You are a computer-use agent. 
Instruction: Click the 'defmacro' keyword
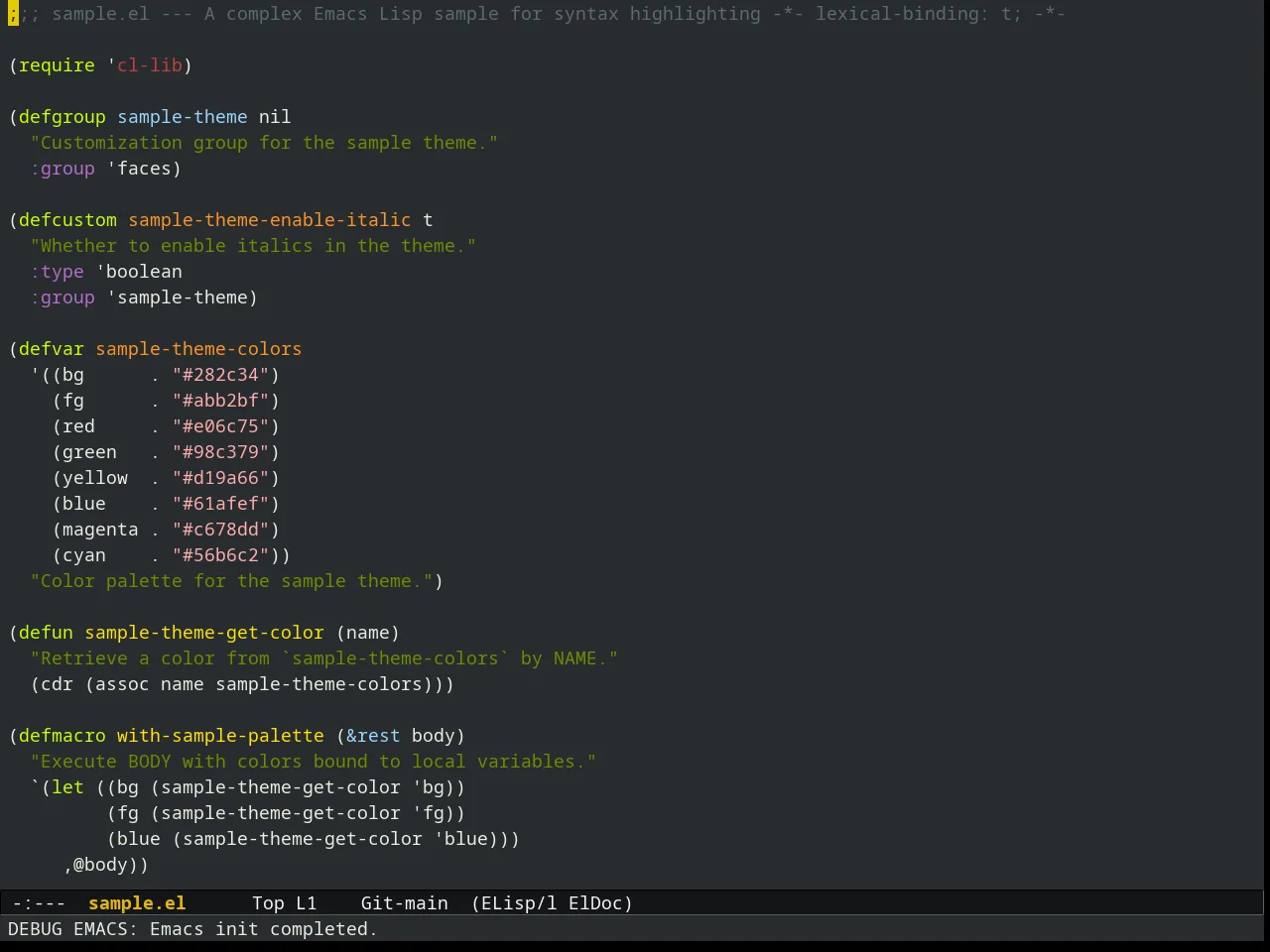point(63,736)
